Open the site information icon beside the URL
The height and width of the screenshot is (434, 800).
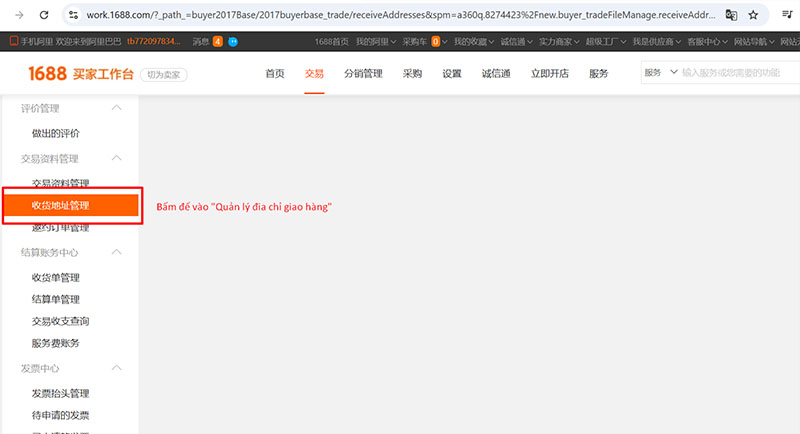pos(72,15)
